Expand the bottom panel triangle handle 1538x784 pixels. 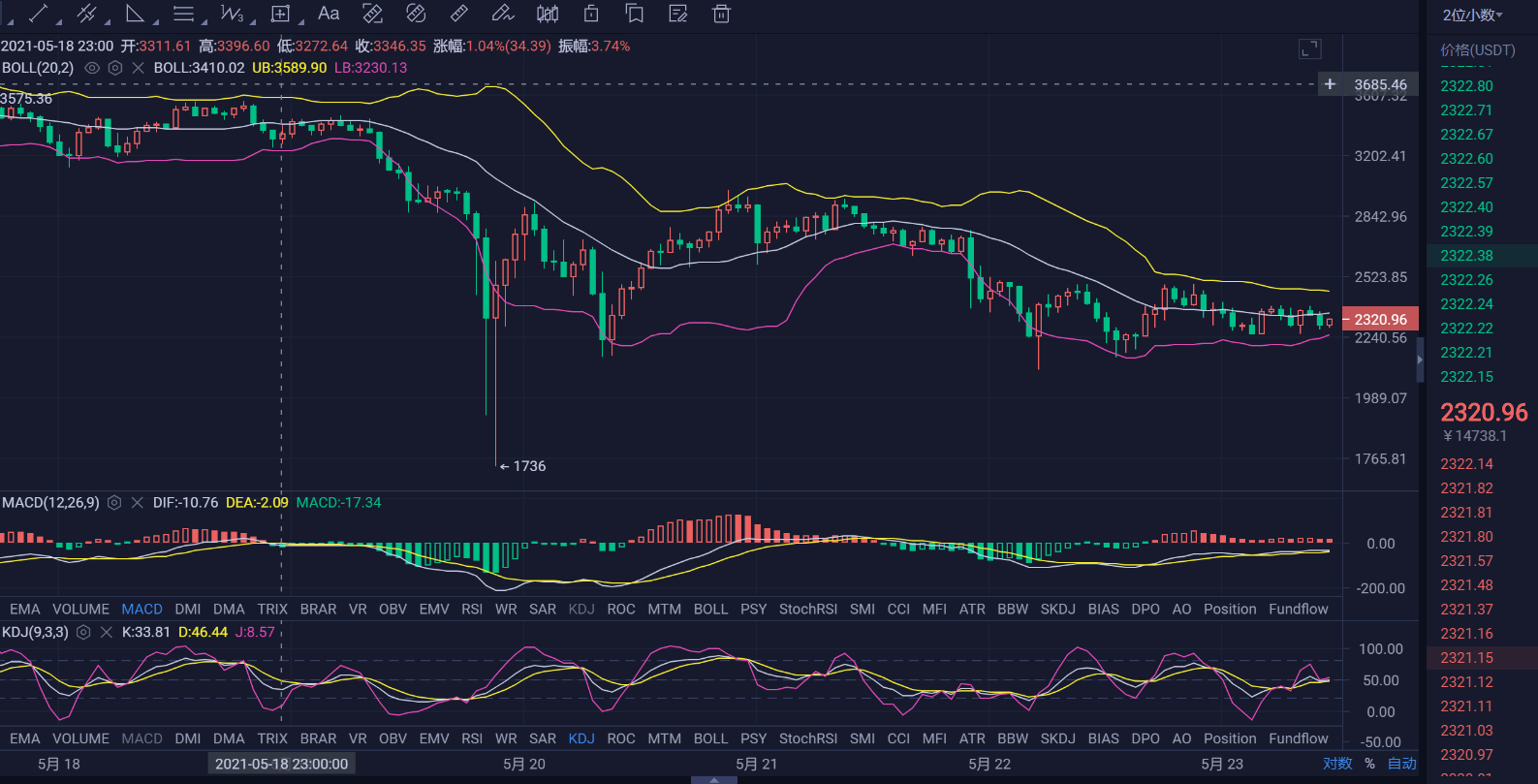(x=715, y=779)
